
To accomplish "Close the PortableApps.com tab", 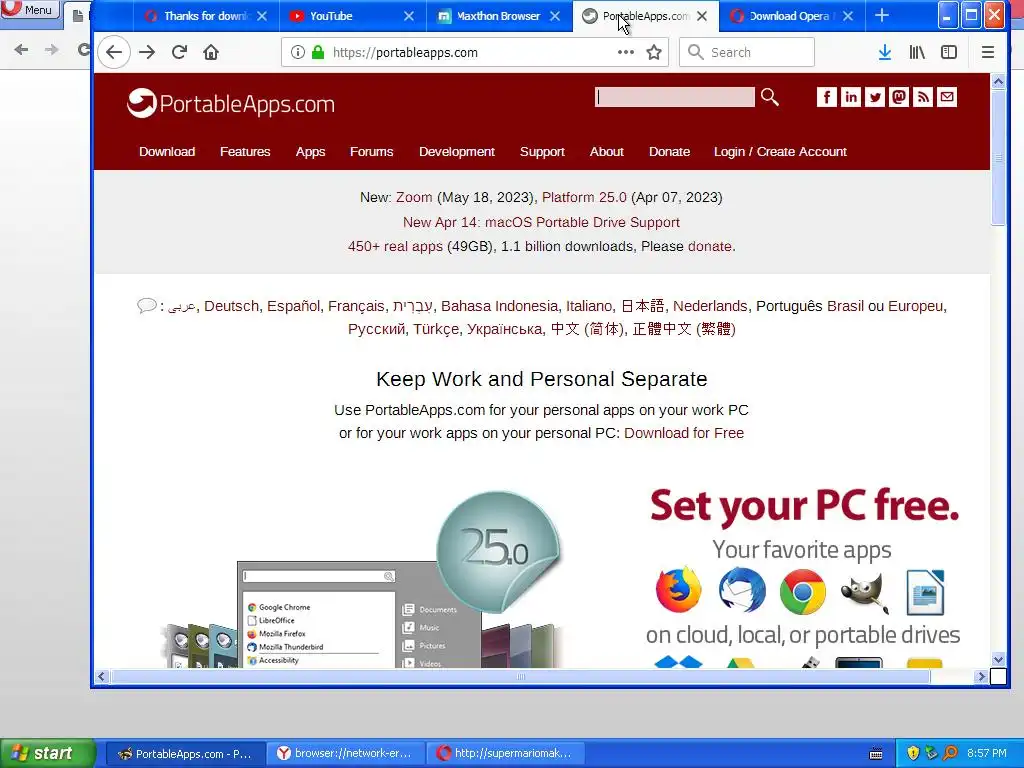I will (x=702, y=16).
